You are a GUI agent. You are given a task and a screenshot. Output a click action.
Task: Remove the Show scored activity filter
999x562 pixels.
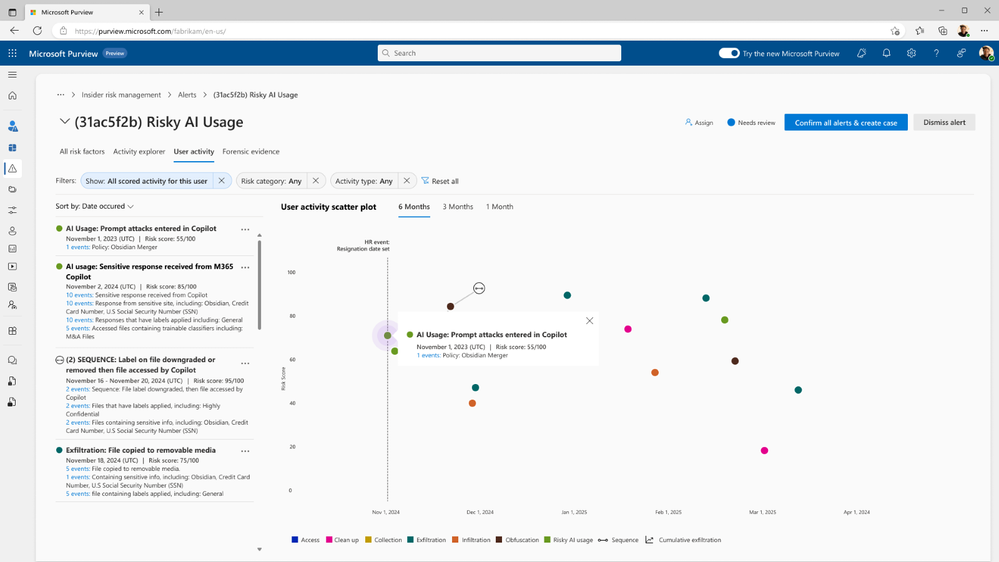coord(222,181)
